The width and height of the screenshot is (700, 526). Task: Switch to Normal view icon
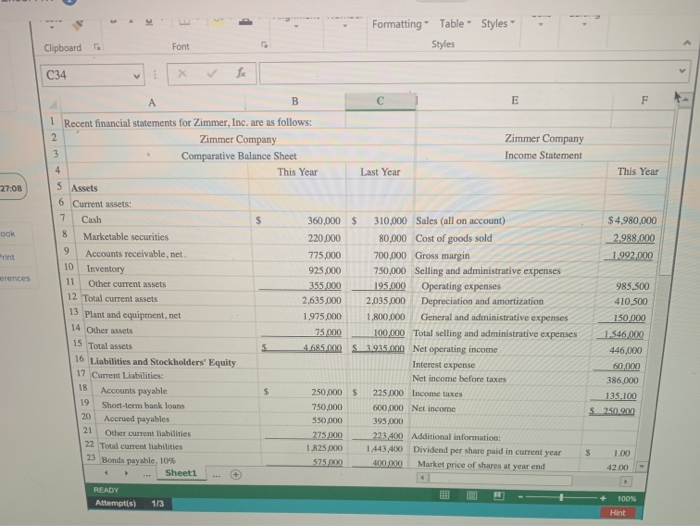coord(445,495)
